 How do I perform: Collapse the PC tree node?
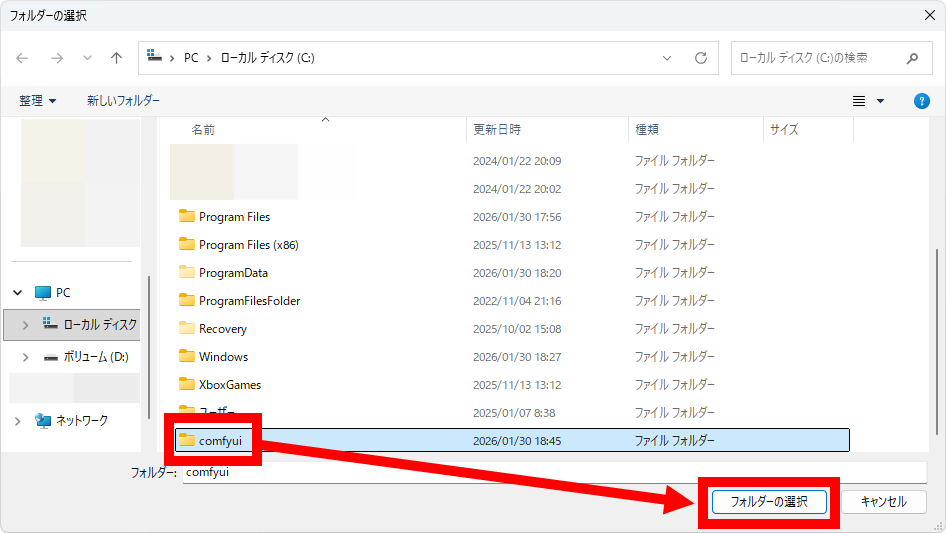[18, 293]
